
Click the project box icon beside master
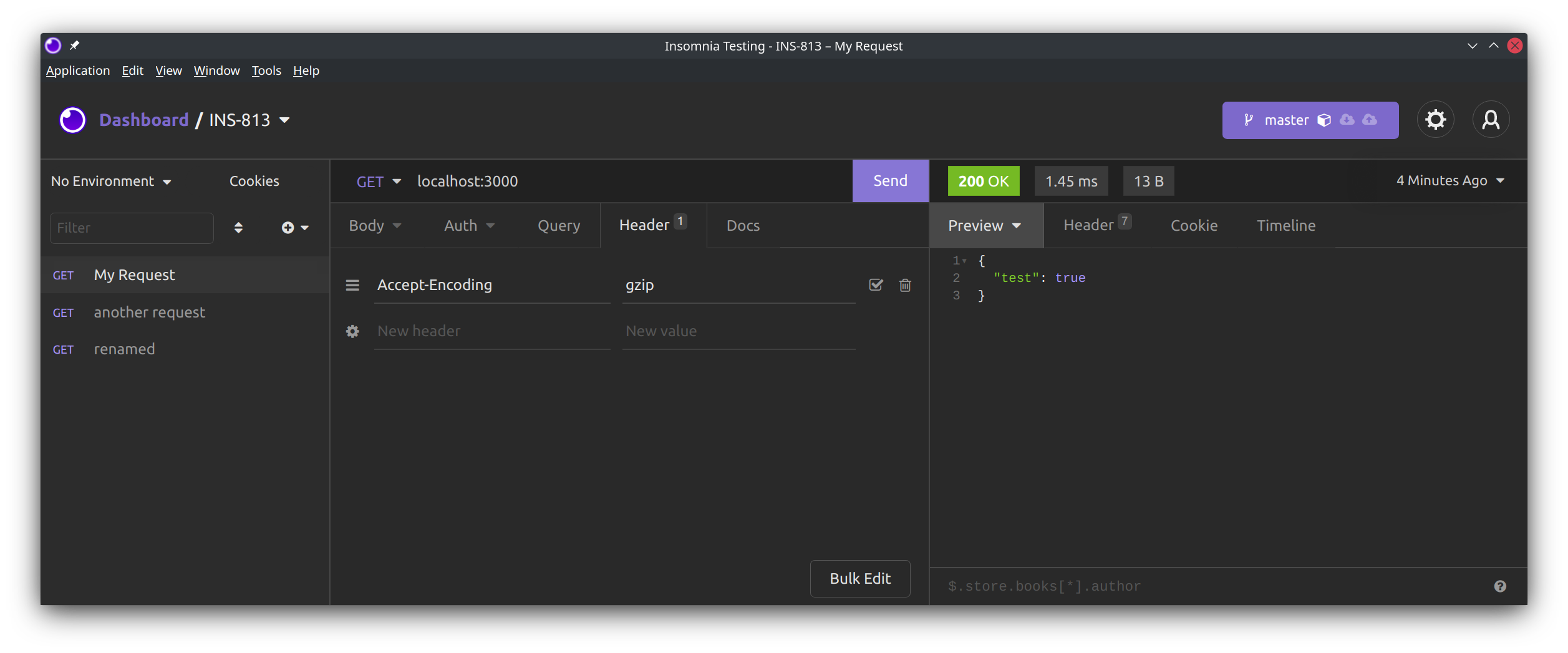click(x=1325, y=120)
